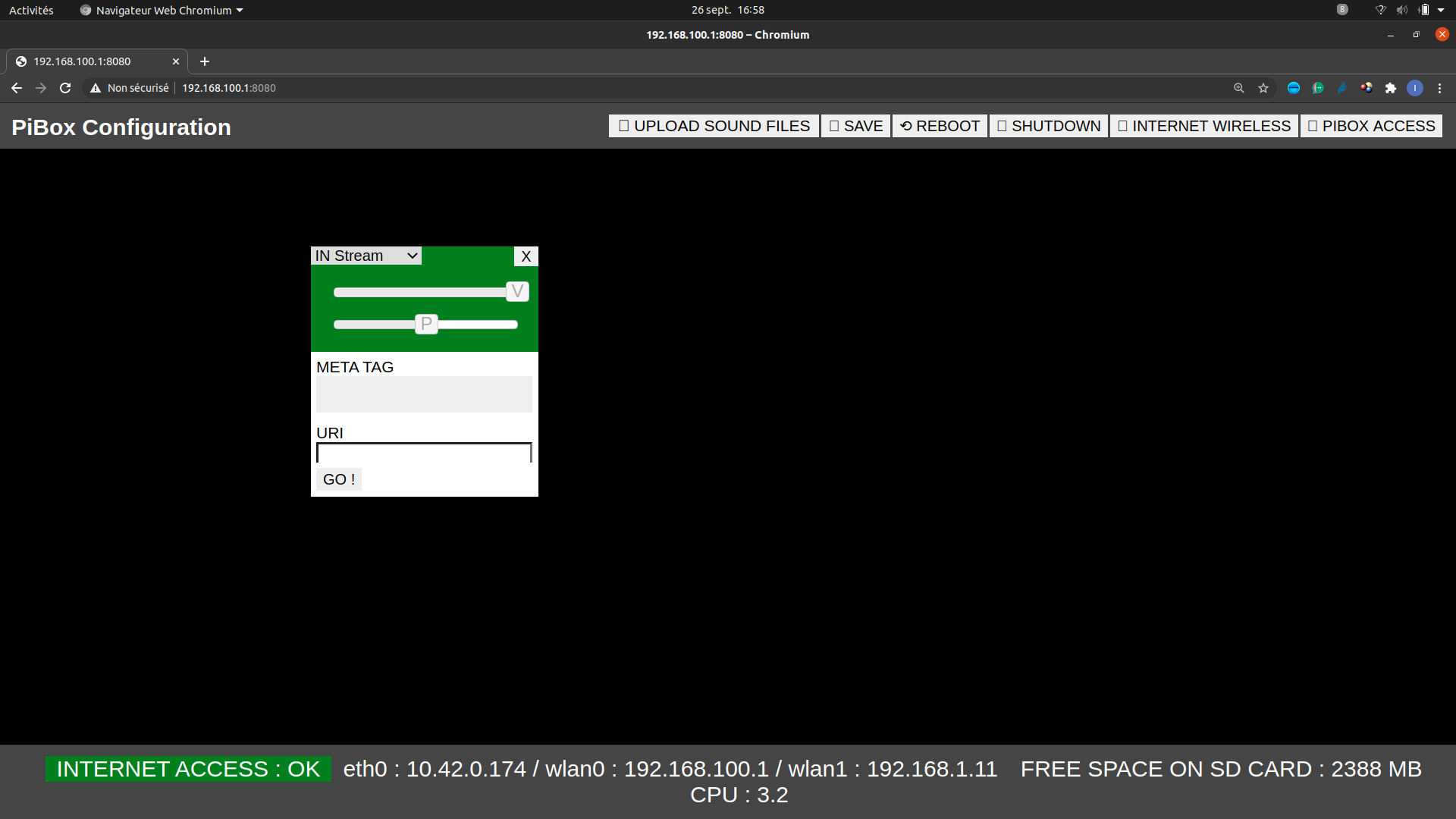Click the V volume slider handle
The width and height of the screenshot is (1456, 819).
tap(517, 292)
